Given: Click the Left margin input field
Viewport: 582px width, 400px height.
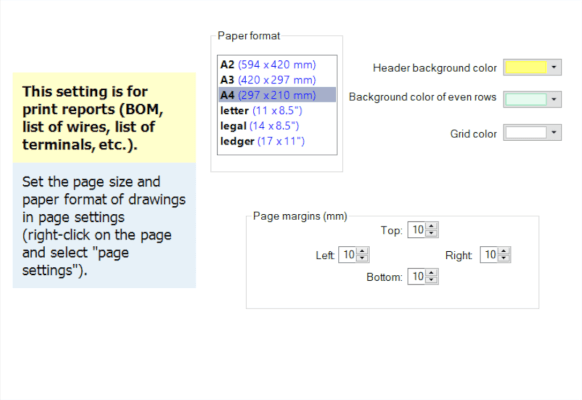Looking at the screenshot, I should point(348,255).
